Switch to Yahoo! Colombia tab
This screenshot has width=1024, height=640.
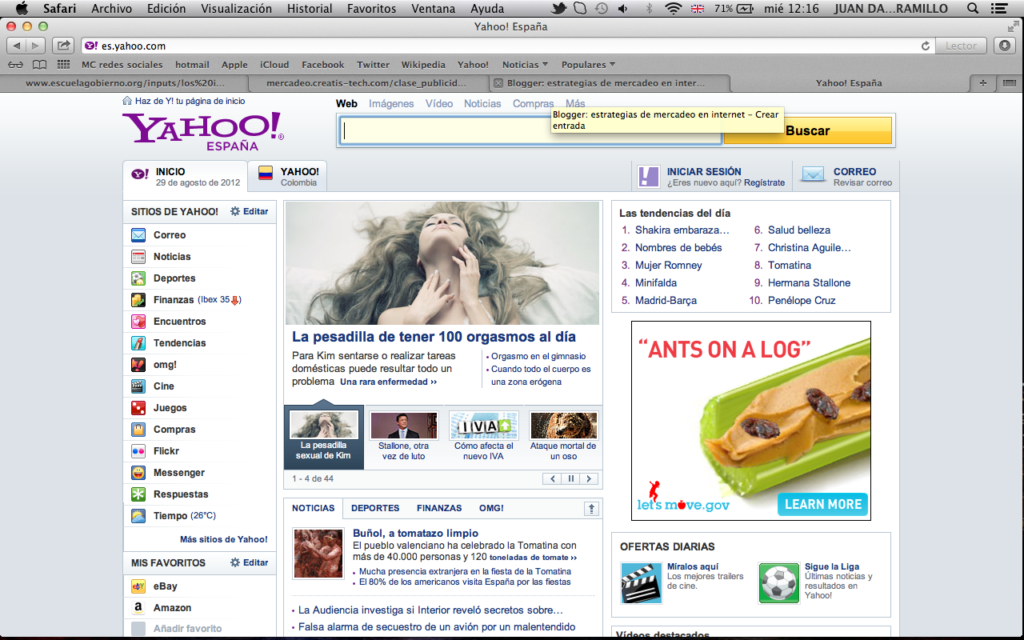pos(288,176)
